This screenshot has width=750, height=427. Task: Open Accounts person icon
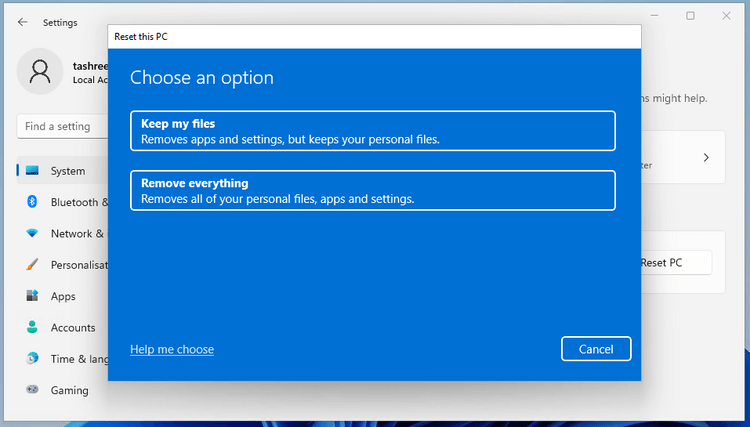tap(32, 328)
